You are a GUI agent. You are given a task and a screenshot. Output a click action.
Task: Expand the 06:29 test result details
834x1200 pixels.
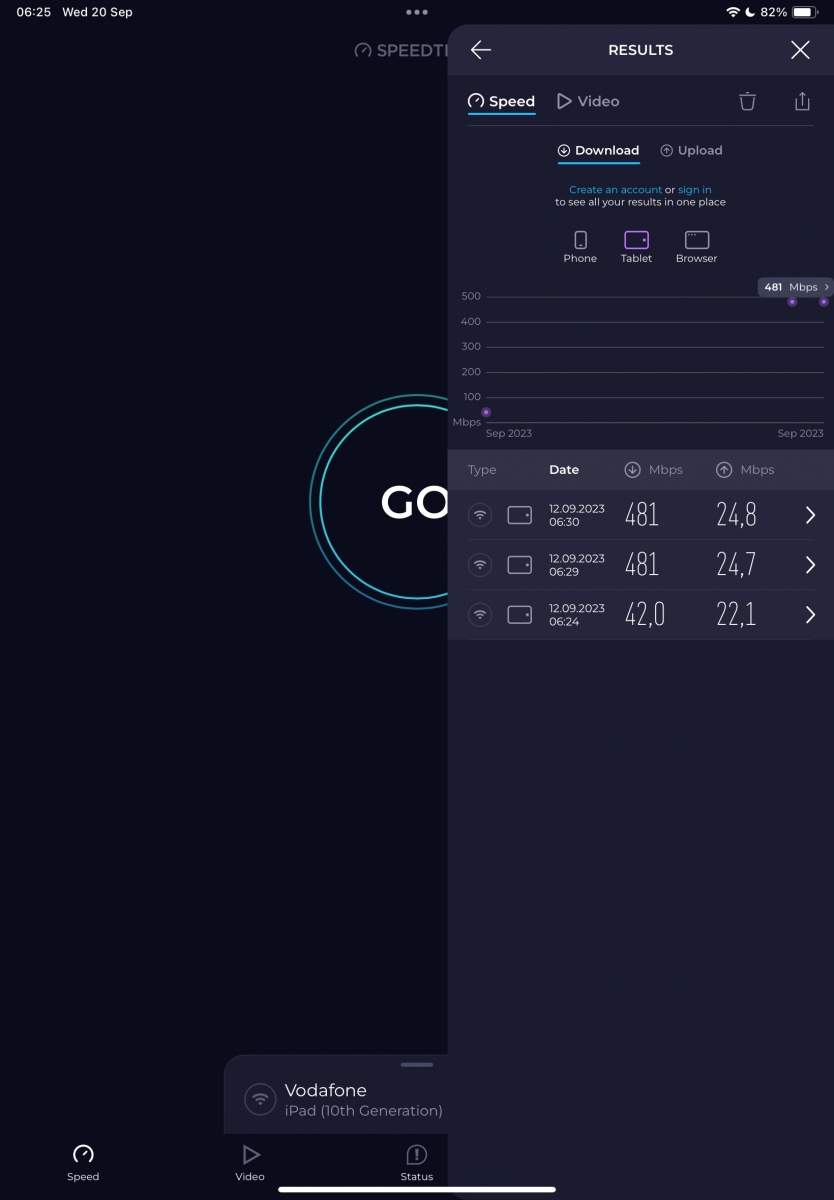810,565
